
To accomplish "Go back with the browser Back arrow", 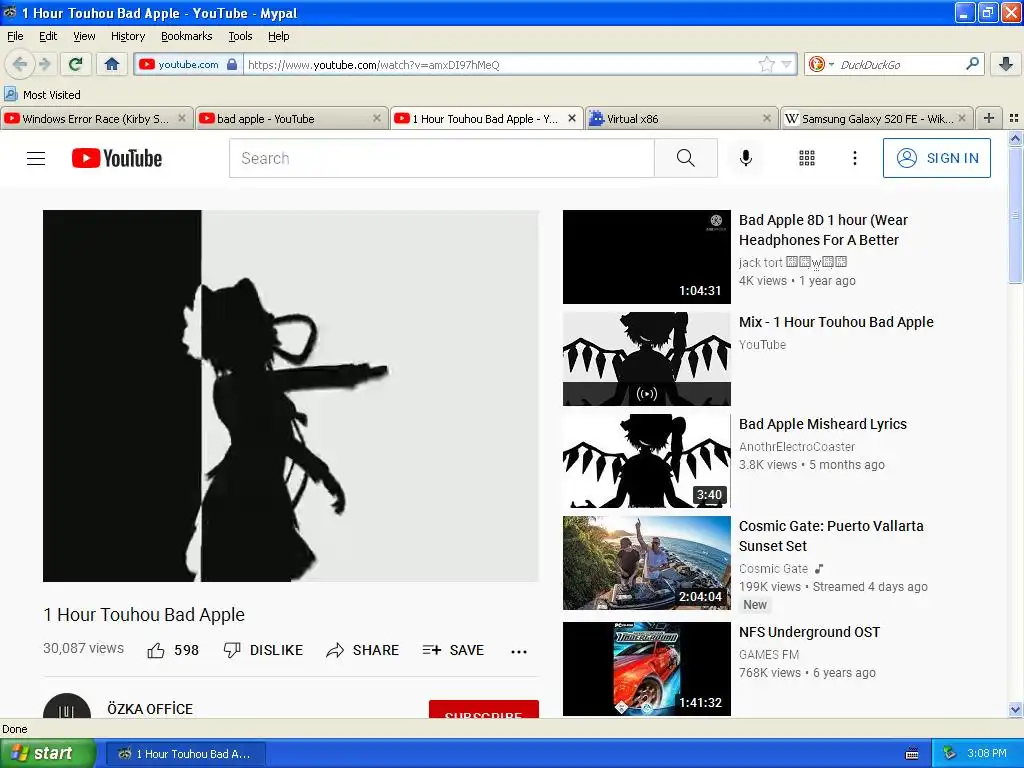I will (x=20, y=64).
